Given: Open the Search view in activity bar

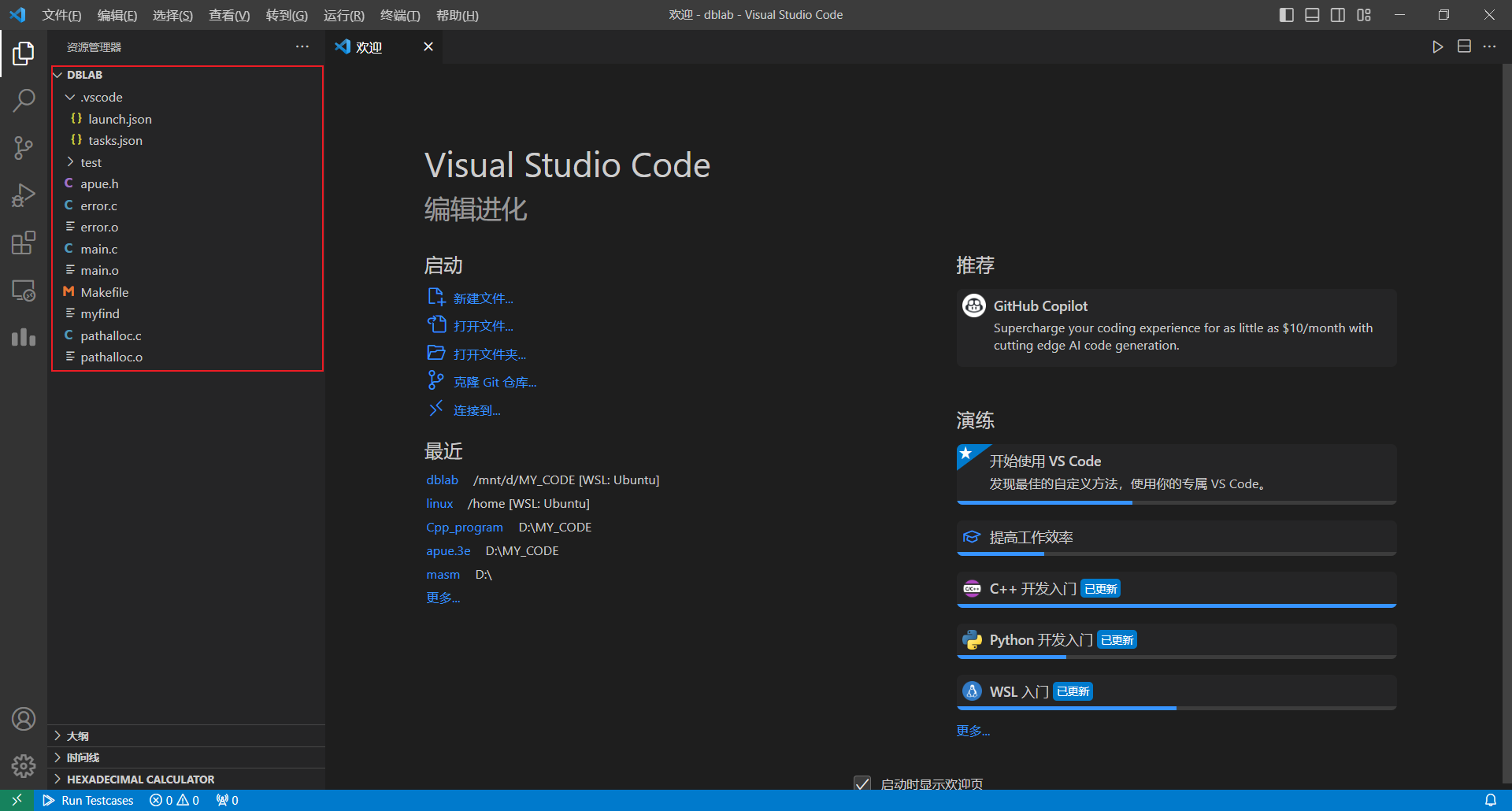Looking at the screenshot, I should (24, 100).
